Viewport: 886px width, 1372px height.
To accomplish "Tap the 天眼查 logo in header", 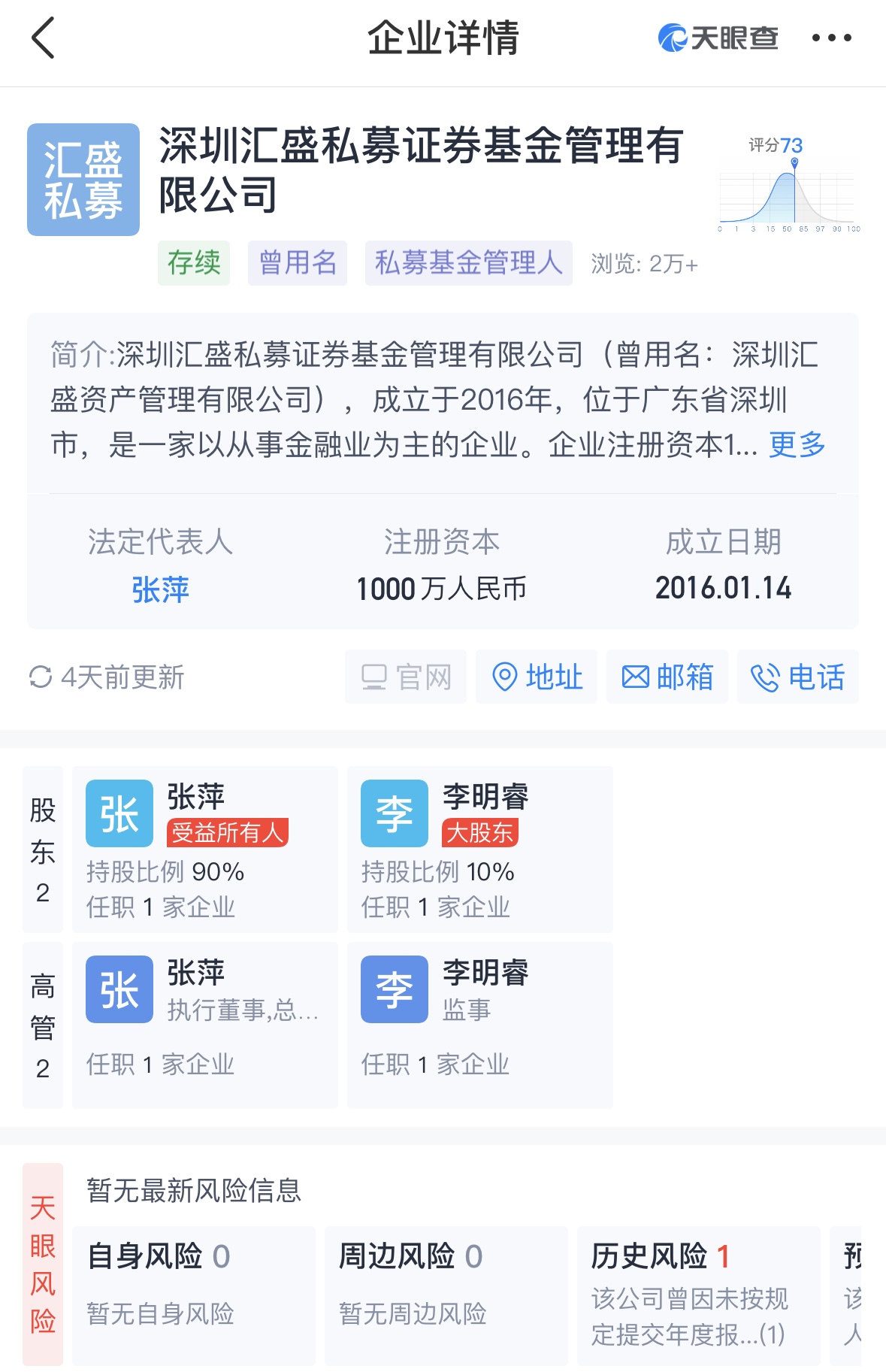I will tap(718, 38).
